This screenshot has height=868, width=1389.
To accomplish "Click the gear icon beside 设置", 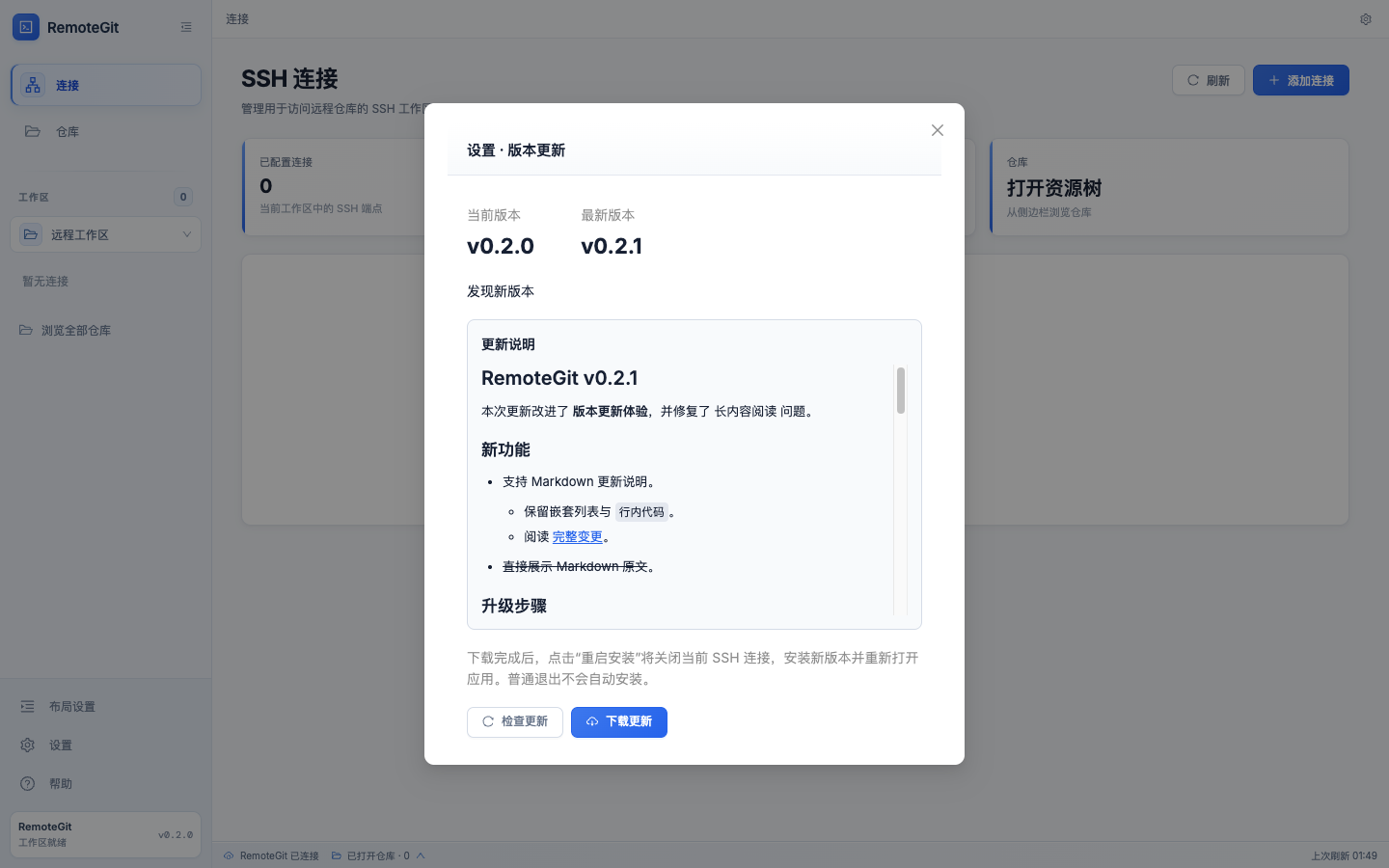I will (28, 745).
